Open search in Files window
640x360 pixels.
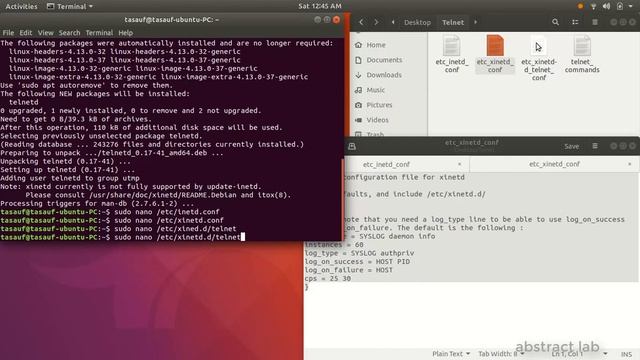point(555,22)
